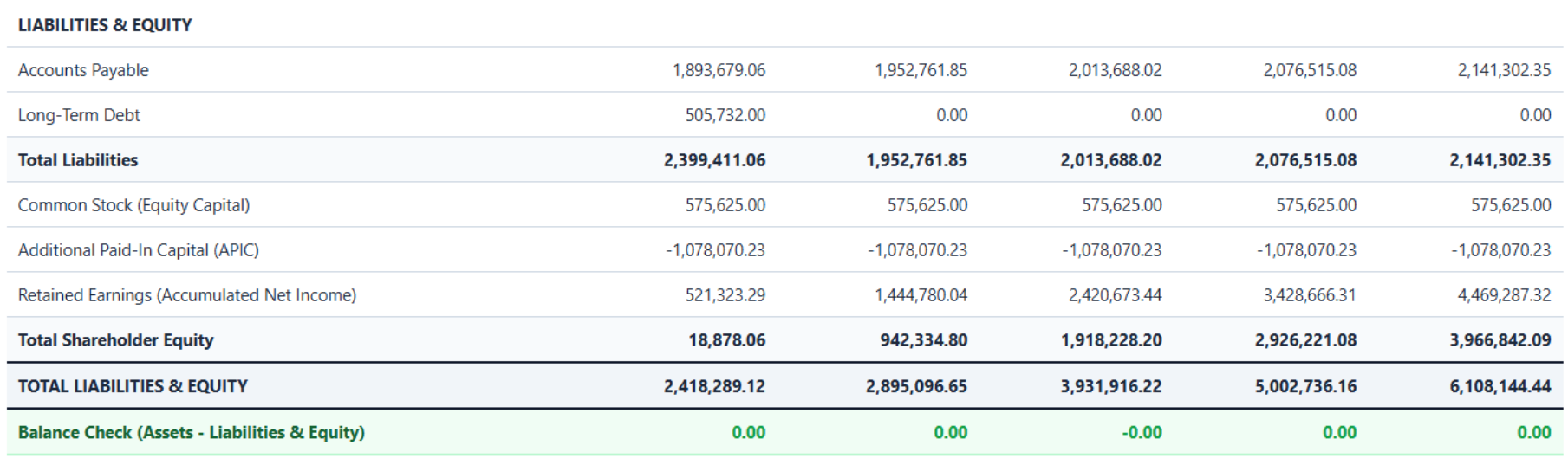
Task: Select Total Shareholder Equity value 2,926,221.08
Action: point(1305,340)
